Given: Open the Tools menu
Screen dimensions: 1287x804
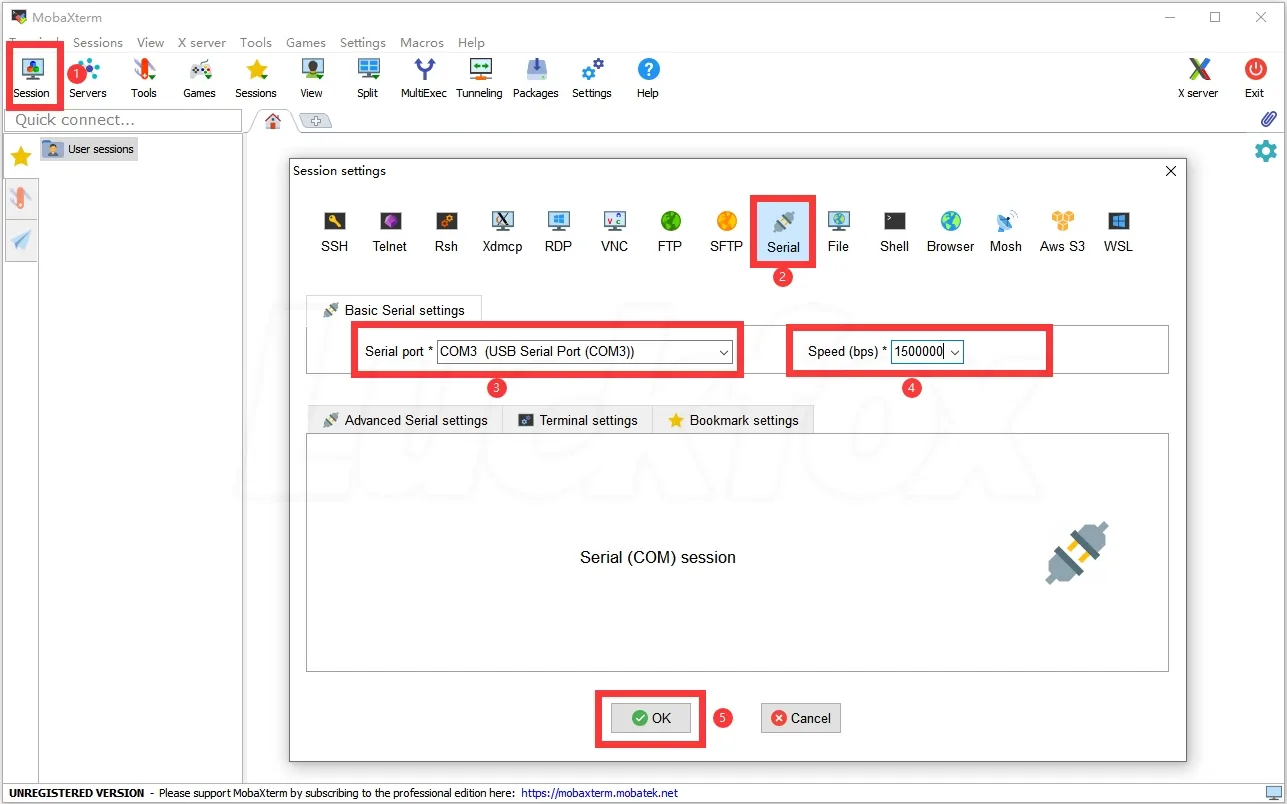Looking at the screenshot, I should tap(256, 43).
